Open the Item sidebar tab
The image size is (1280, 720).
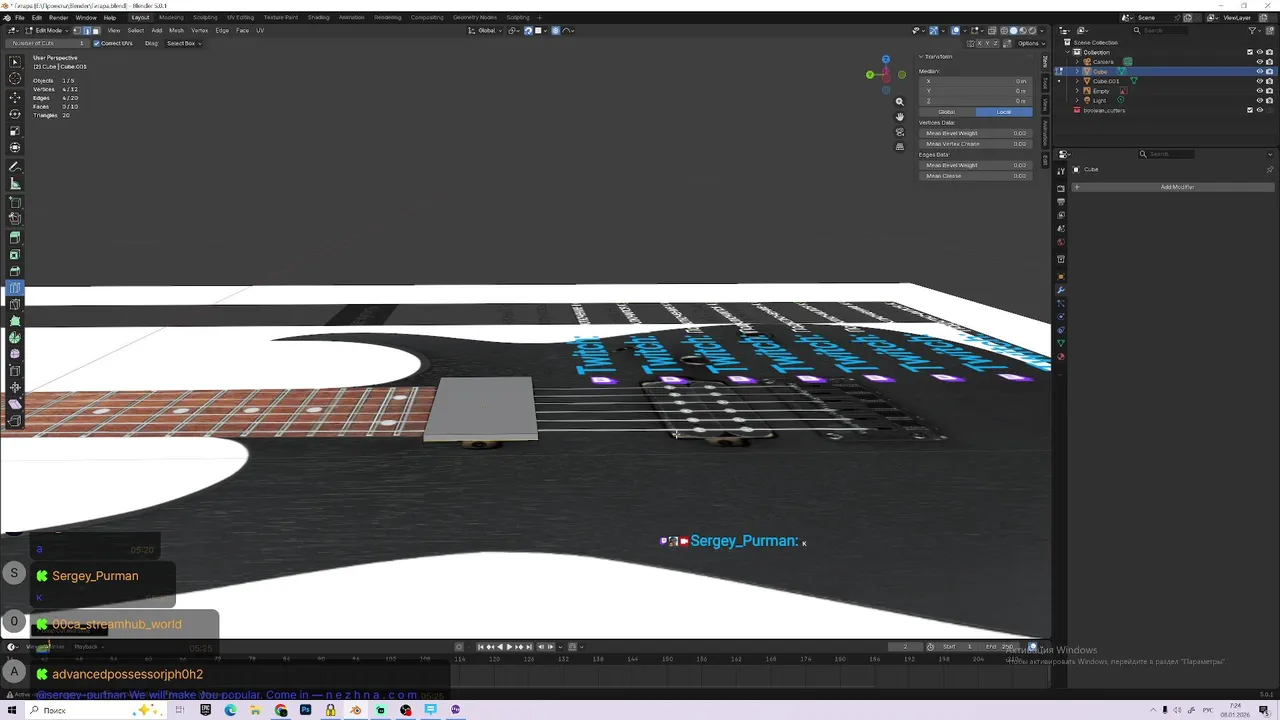[x=1045, y=62]
